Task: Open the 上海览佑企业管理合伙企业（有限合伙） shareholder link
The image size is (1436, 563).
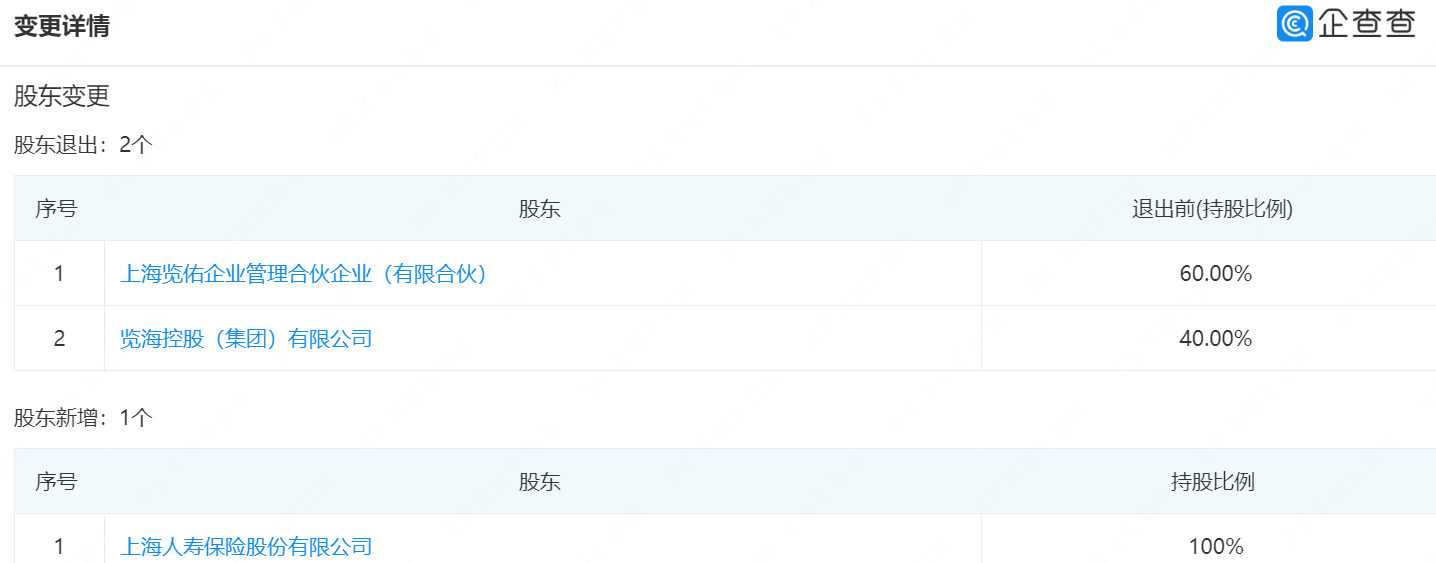Action: [304, 274]
